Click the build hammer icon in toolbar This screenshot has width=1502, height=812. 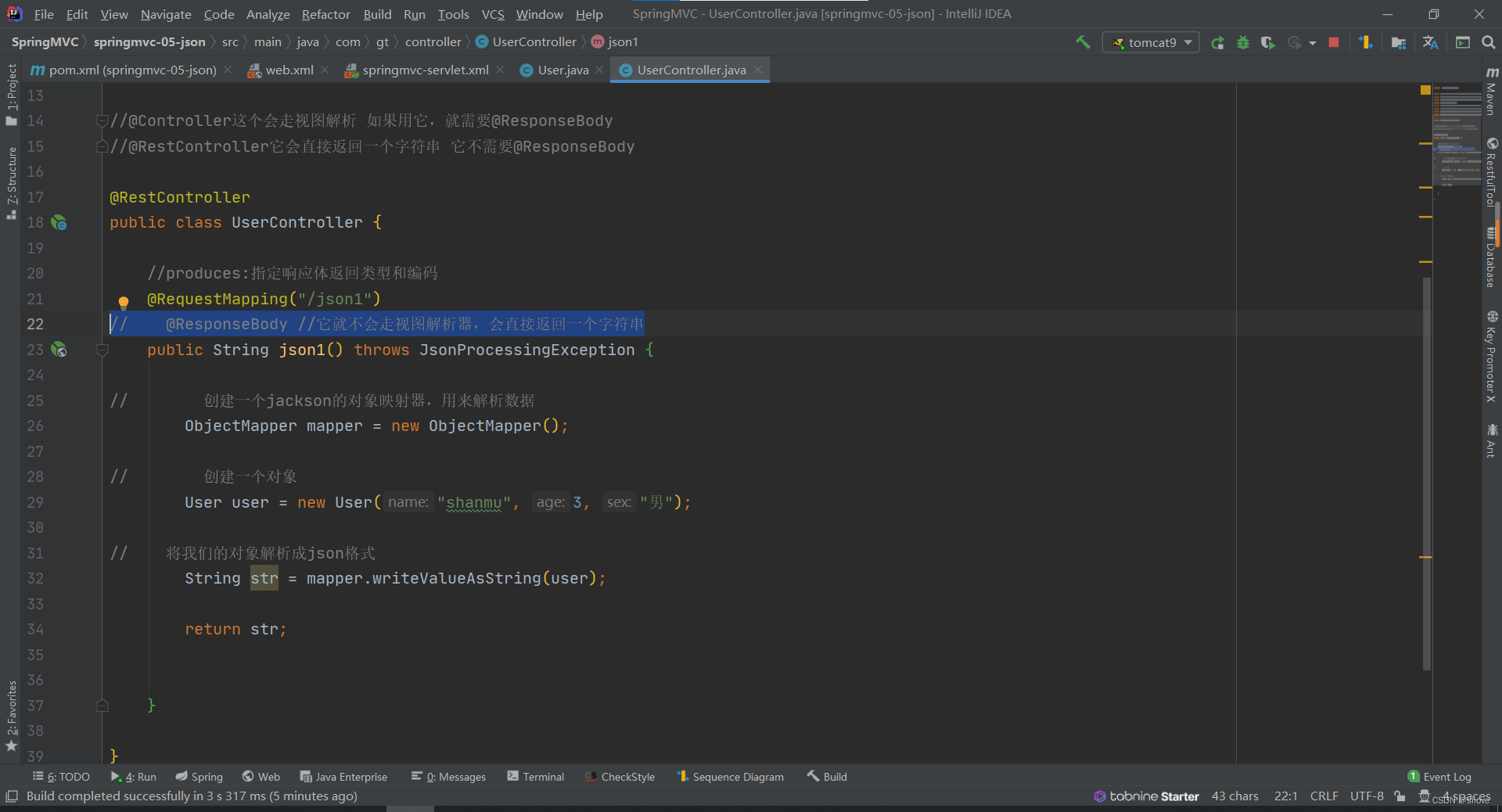(1083, 42)
